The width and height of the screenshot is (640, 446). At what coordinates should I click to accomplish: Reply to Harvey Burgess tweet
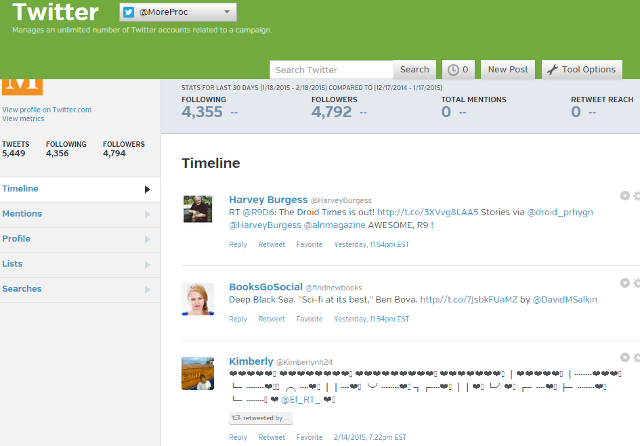click(x=238, y=244)
